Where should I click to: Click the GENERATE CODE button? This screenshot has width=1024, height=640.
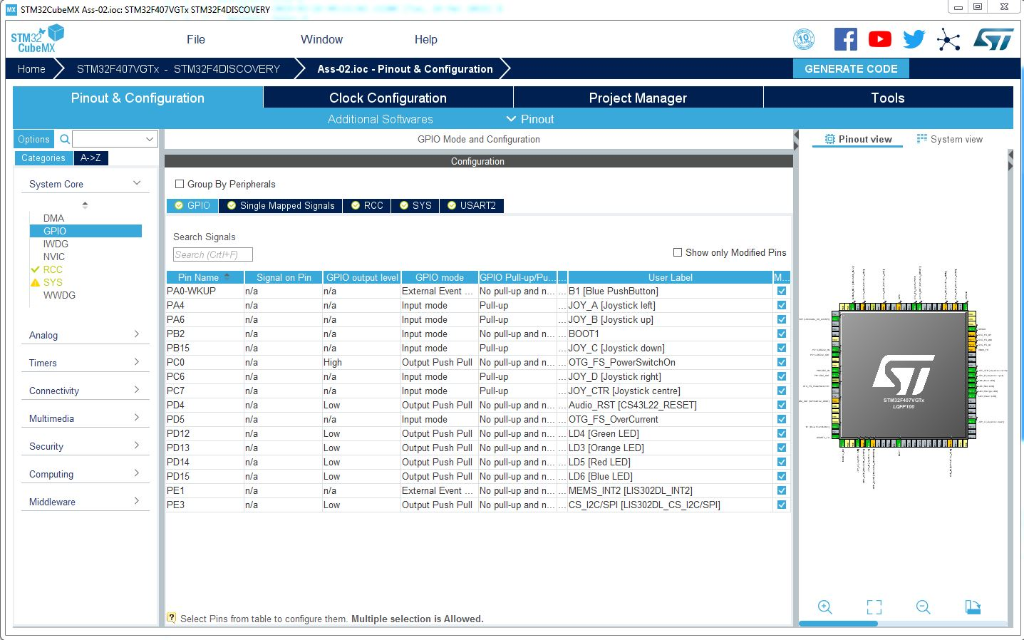tap(850, 69)
